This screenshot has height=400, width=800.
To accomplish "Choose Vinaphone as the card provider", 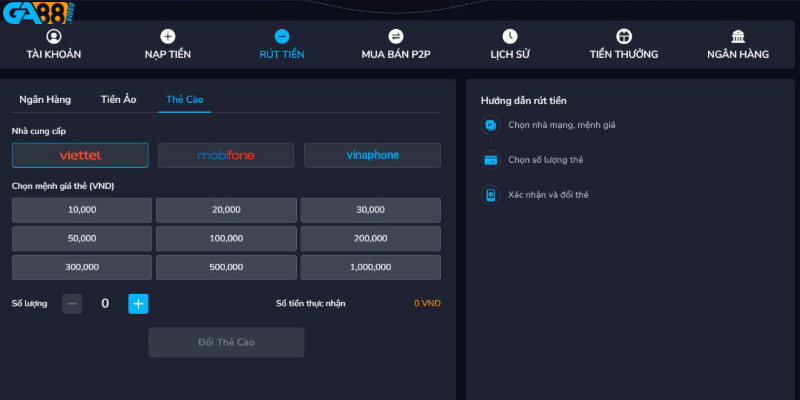I will 372,156.
